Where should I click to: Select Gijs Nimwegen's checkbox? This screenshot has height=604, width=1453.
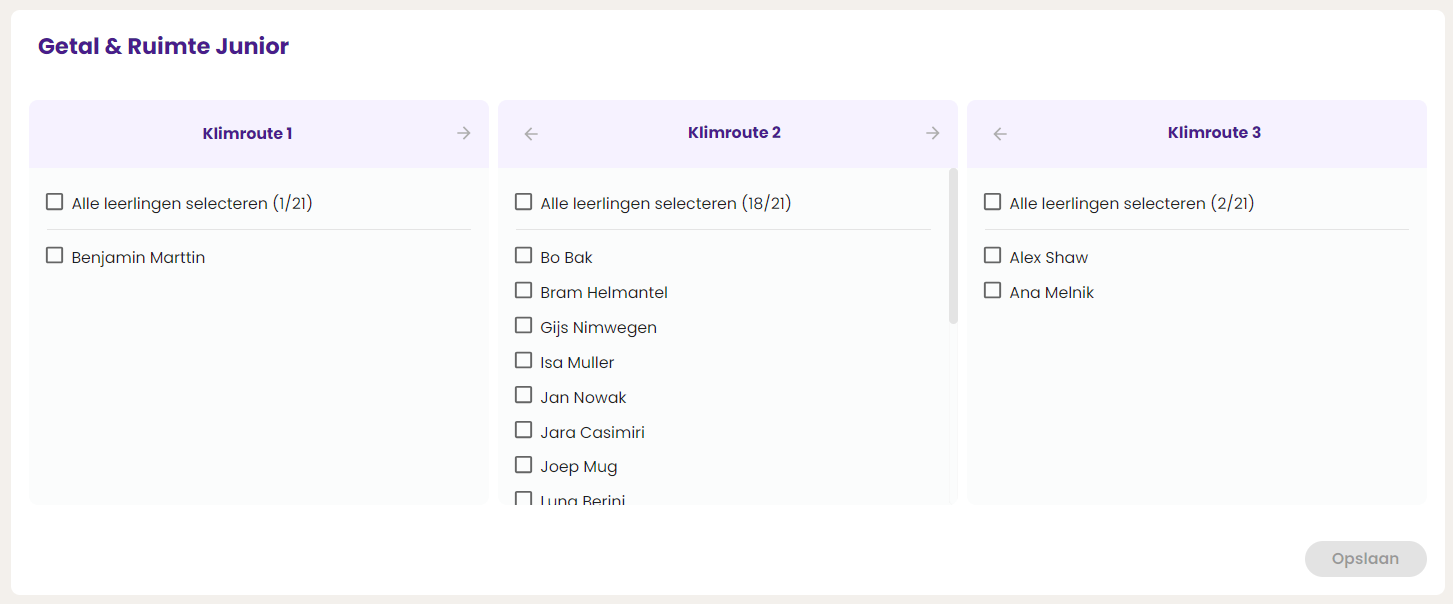(523, 325)
